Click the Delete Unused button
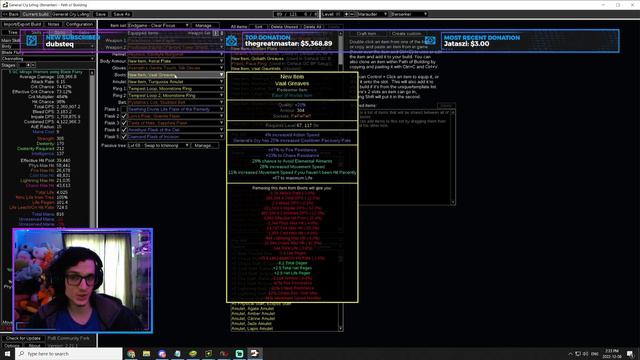Image resolution: width=640 pixels, height=360 pixels. 284,27
